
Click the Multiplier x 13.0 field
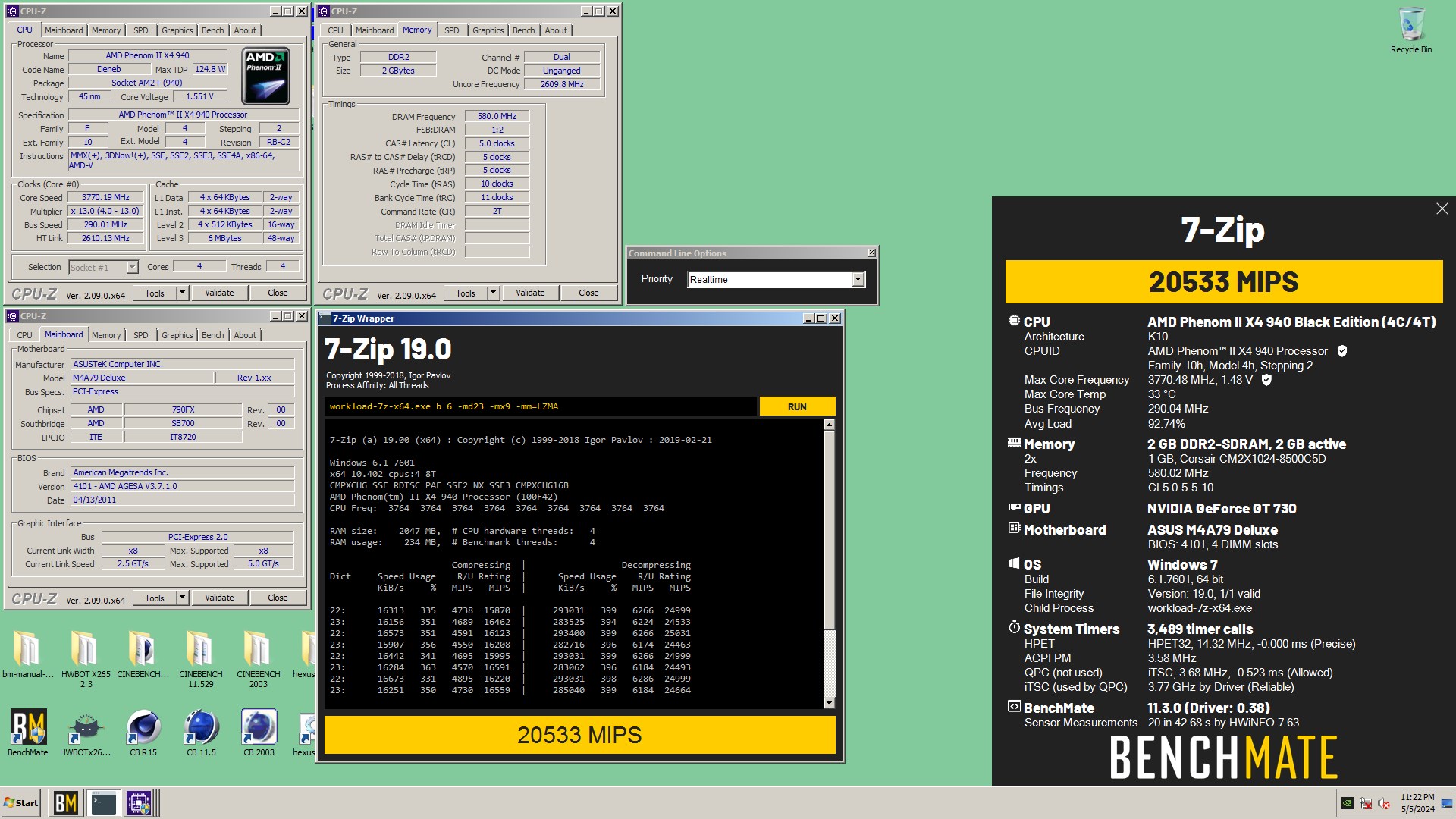(x=106, y=211)
